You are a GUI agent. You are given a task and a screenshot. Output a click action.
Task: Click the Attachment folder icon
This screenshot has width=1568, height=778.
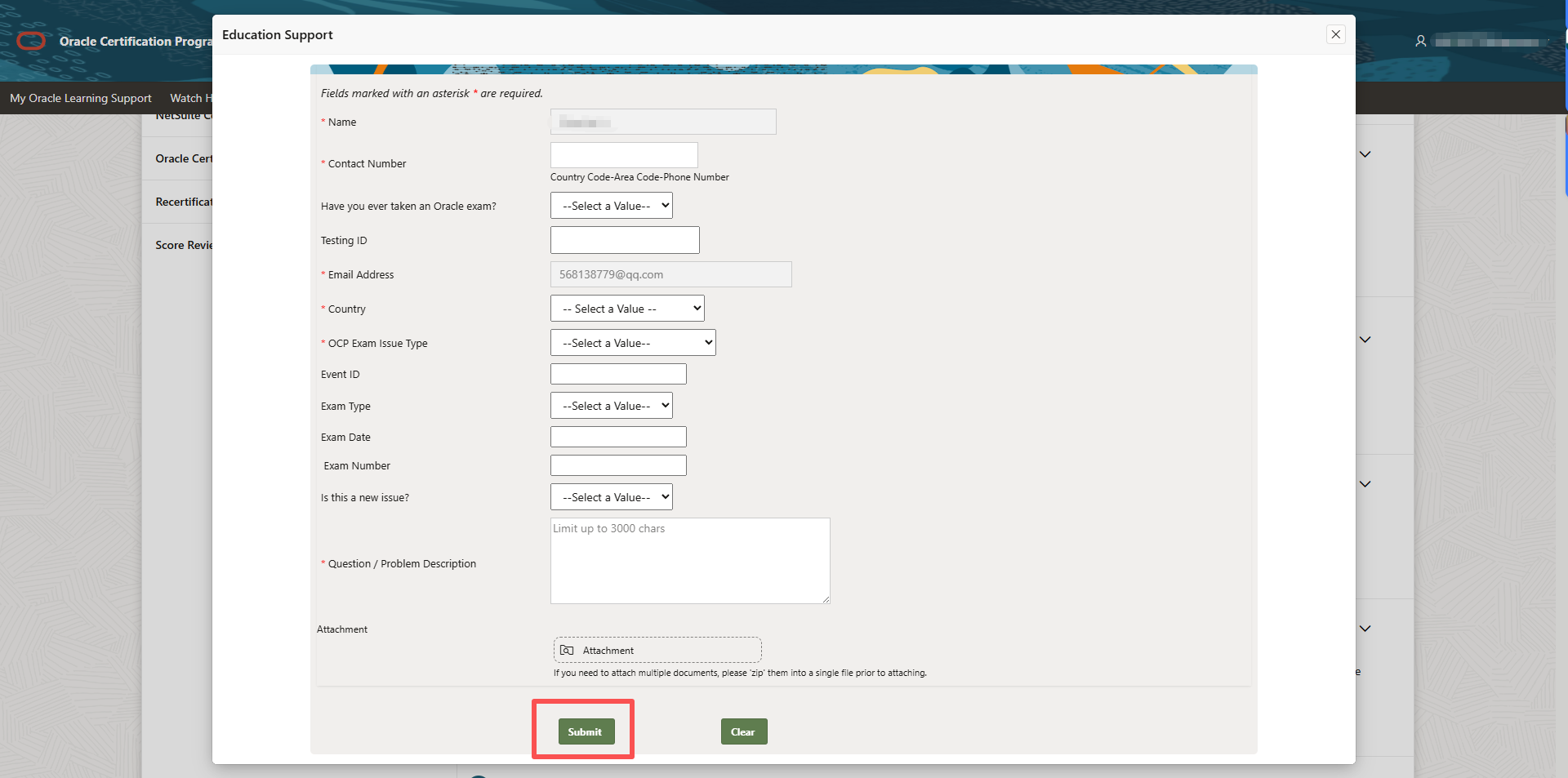567,650
